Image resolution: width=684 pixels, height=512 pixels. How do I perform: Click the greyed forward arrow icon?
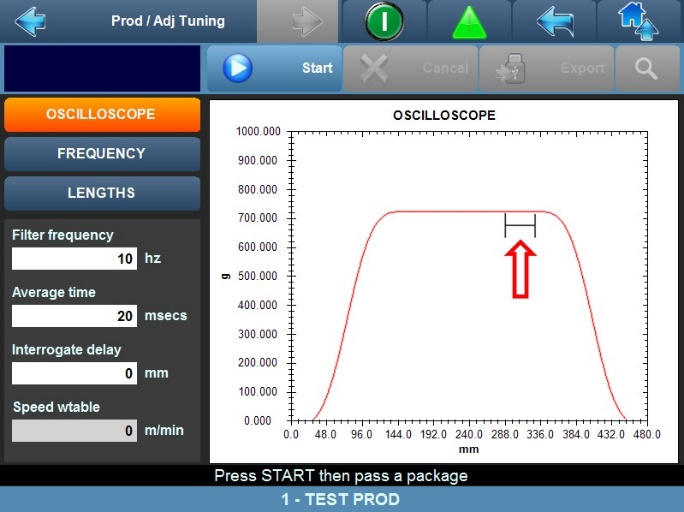click(307, 21)
